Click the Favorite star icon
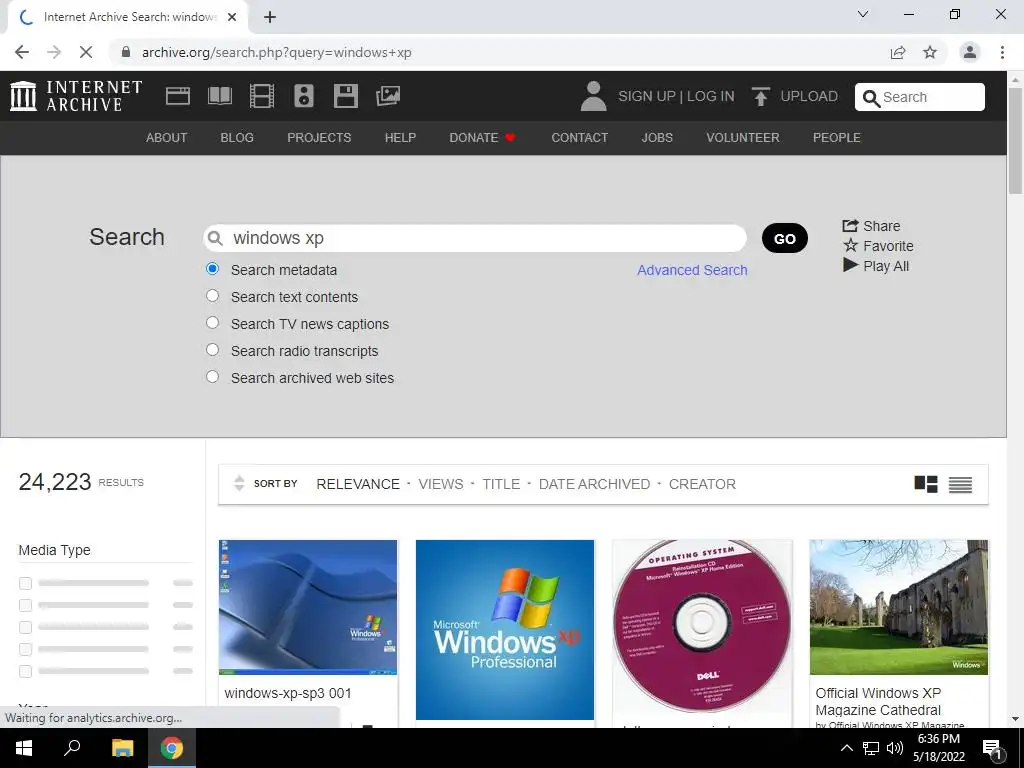Image resolution: width=1024 pixels, height=768 pixels. pyautogui.click(x=850, y=246)
